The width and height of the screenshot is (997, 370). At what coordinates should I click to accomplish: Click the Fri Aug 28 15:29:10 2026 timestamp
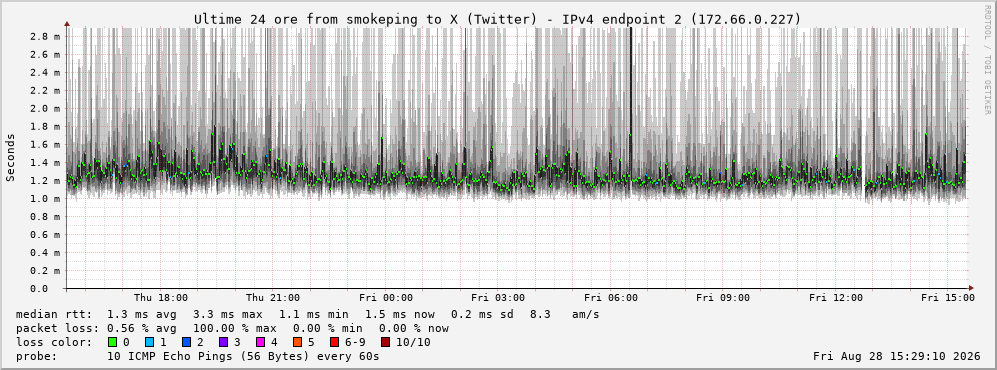pyautogui.click(x=897, y=356)
